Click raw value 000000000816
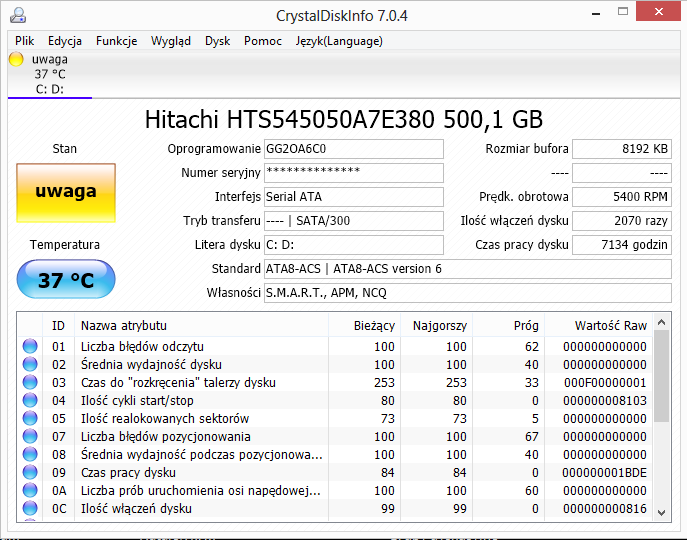Image resolution: width=687 pixels, height=540 pixels. click(605, 508)
